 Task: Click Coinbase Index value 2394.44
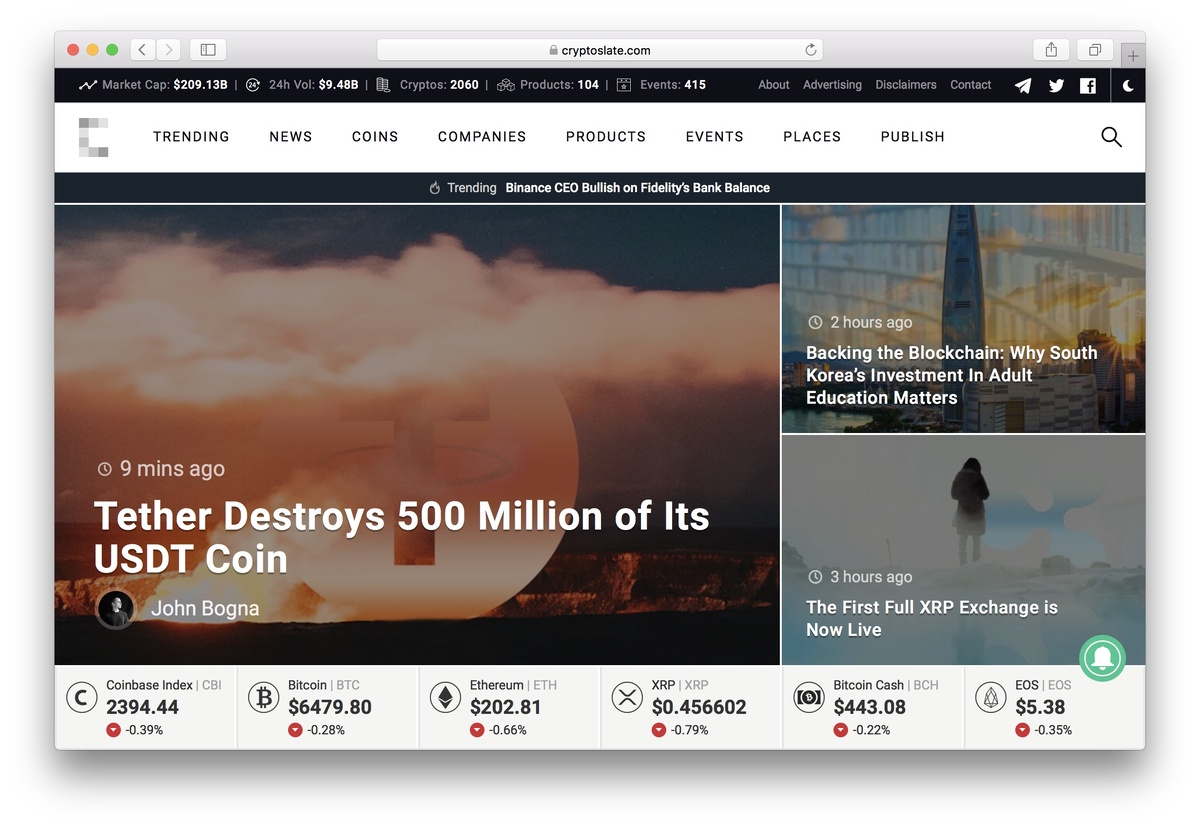pos(143,707)
